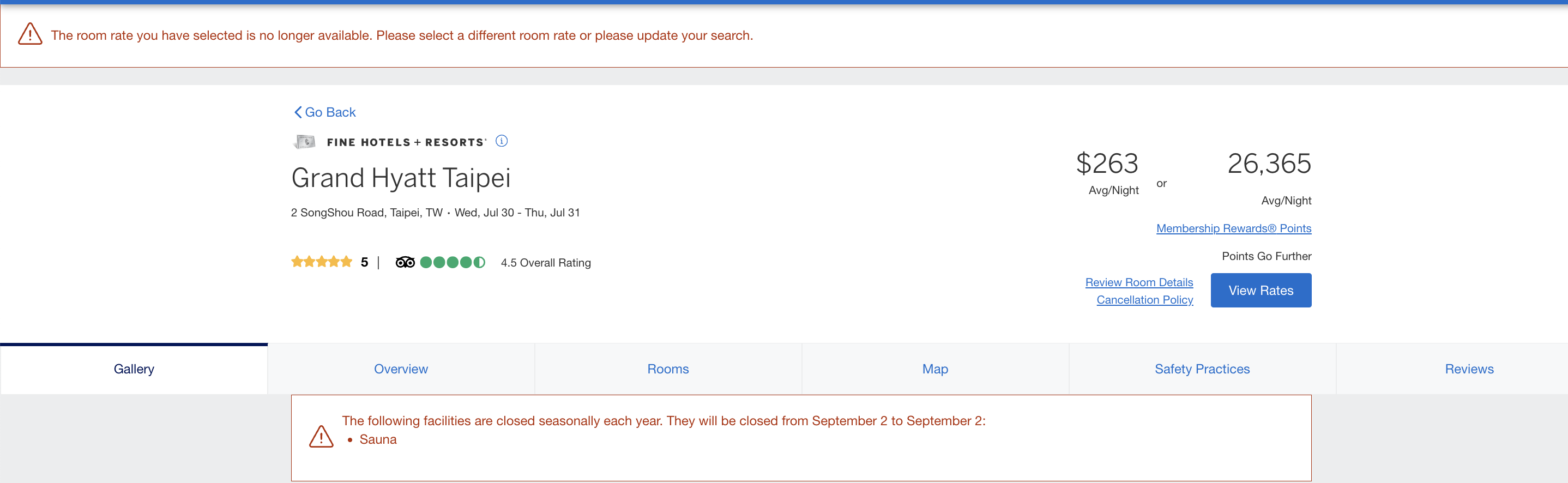The height and width of the screenshot is (483, 1568).
Task: Open the Review Room Details link
Action: click(1139, 282)
